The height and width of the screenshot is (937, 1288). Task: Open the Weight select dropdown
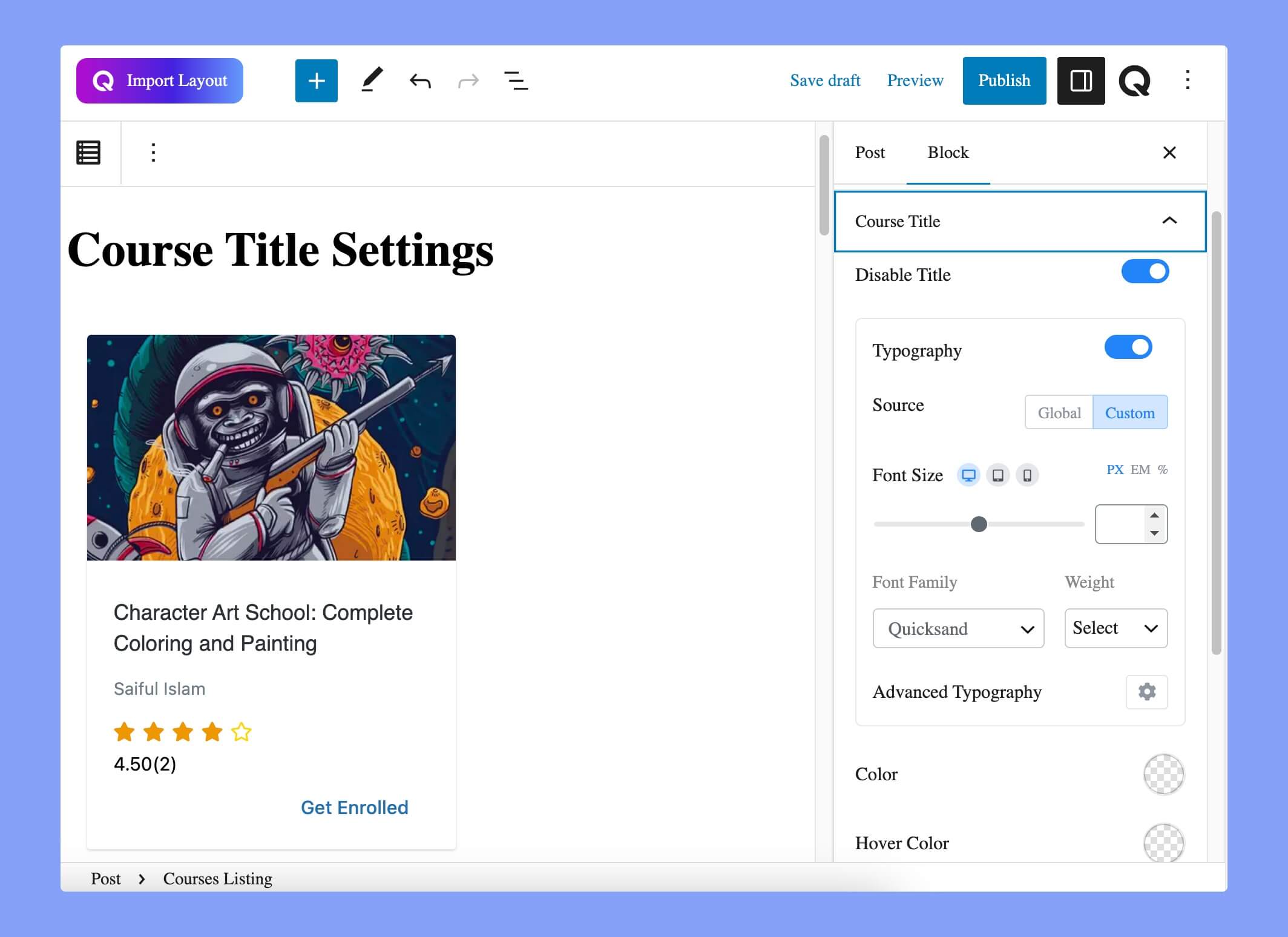pos(1114,628)
